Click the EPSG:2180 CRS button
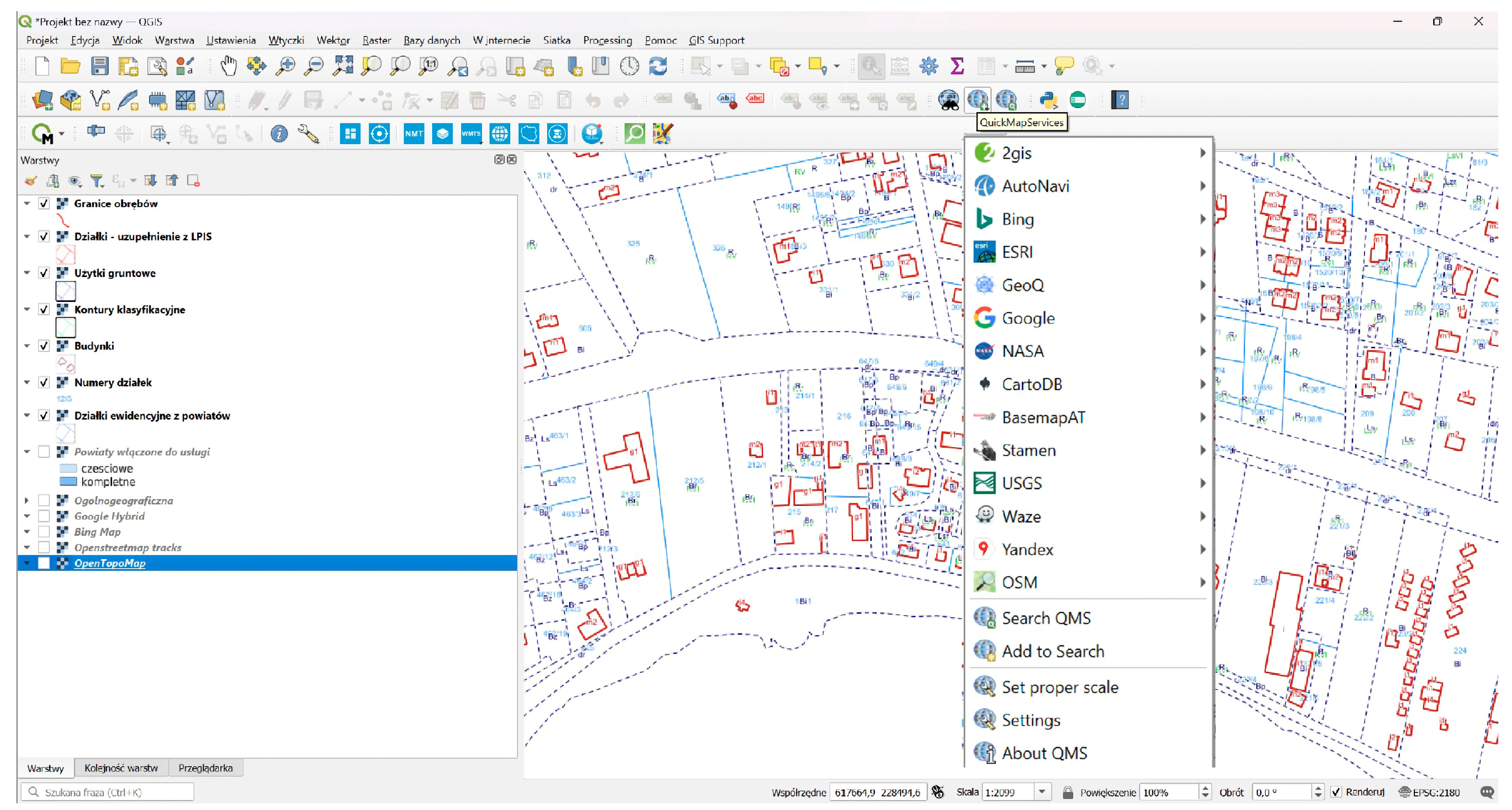 click(x=1429, y=793)
